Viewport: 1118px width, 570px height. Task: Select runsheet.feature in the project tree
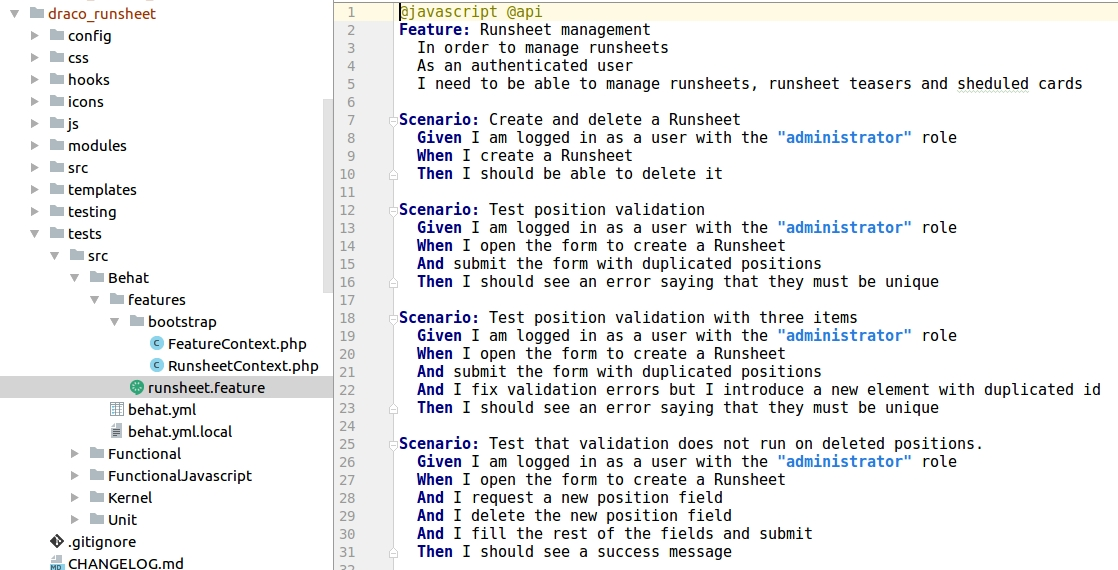point(206,388)
